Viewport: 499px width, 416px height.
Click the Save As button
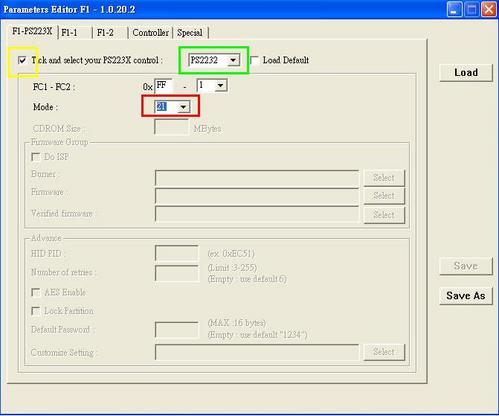tap(466, 296)
